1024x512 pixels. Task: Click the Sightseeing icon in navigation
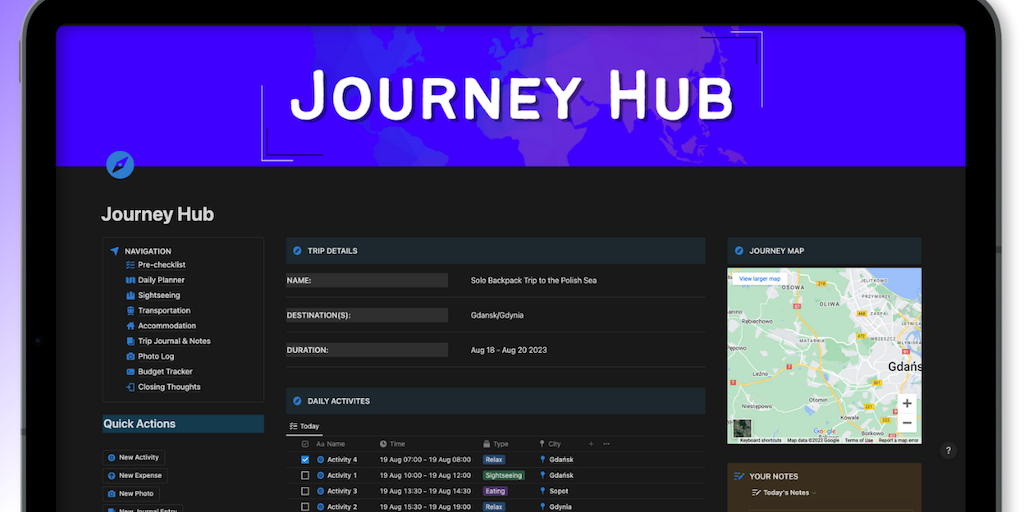coord(130,296)
